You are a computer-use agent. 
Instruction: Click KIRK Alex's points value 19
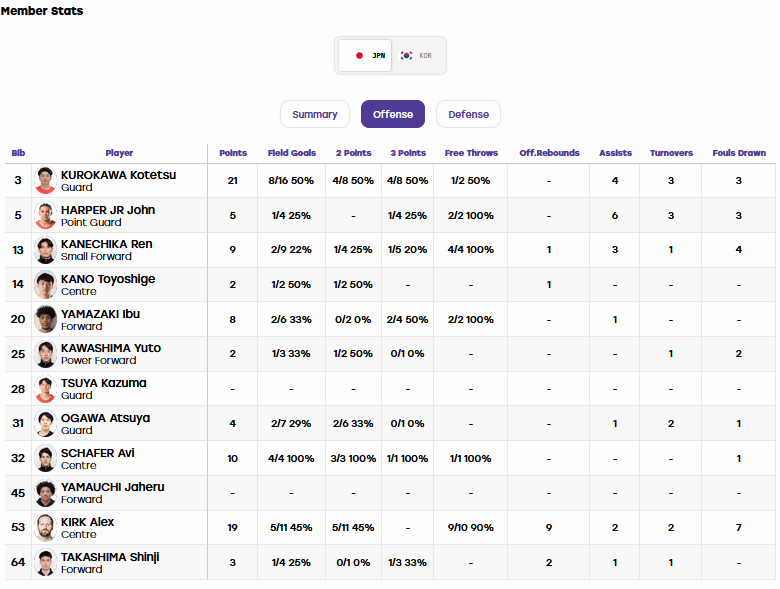tap(232, 527)
